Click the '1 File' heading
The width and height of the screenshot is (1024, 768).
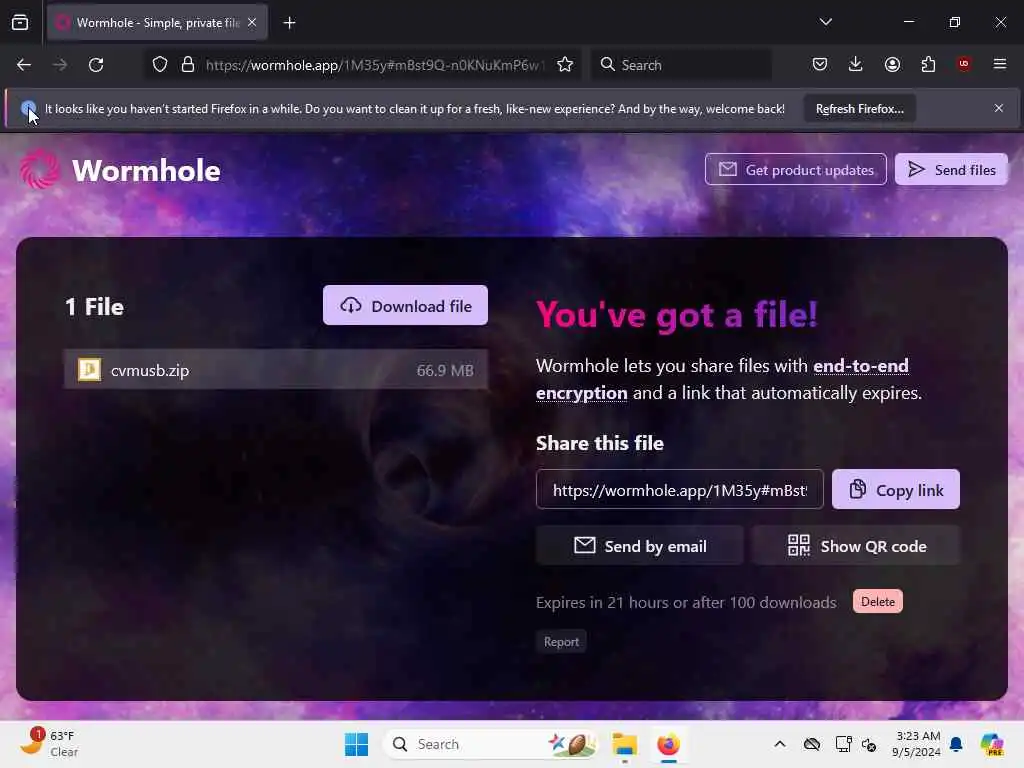pyautogui.click(x=95, y=307)
